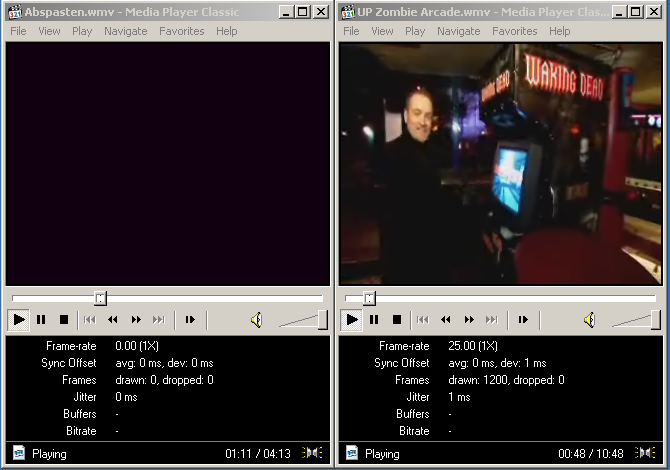Click the black video area in Abspasten.wmv window
Image resolution: width=670 pixels, height=470 pixels.
pos(168,164)
